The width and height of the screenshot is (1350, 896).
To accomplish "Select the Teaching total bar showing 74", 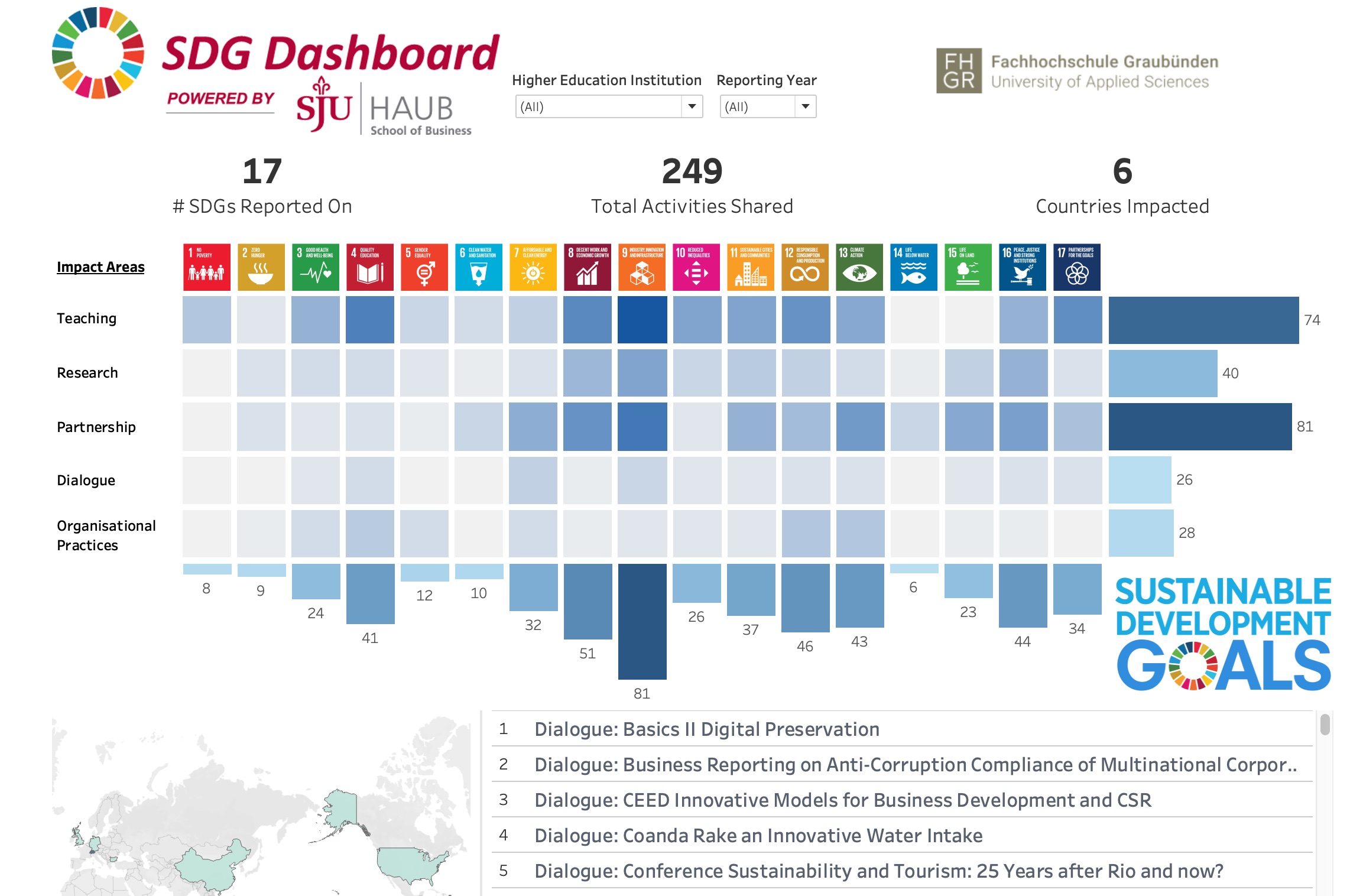I will coord(1203,320).
